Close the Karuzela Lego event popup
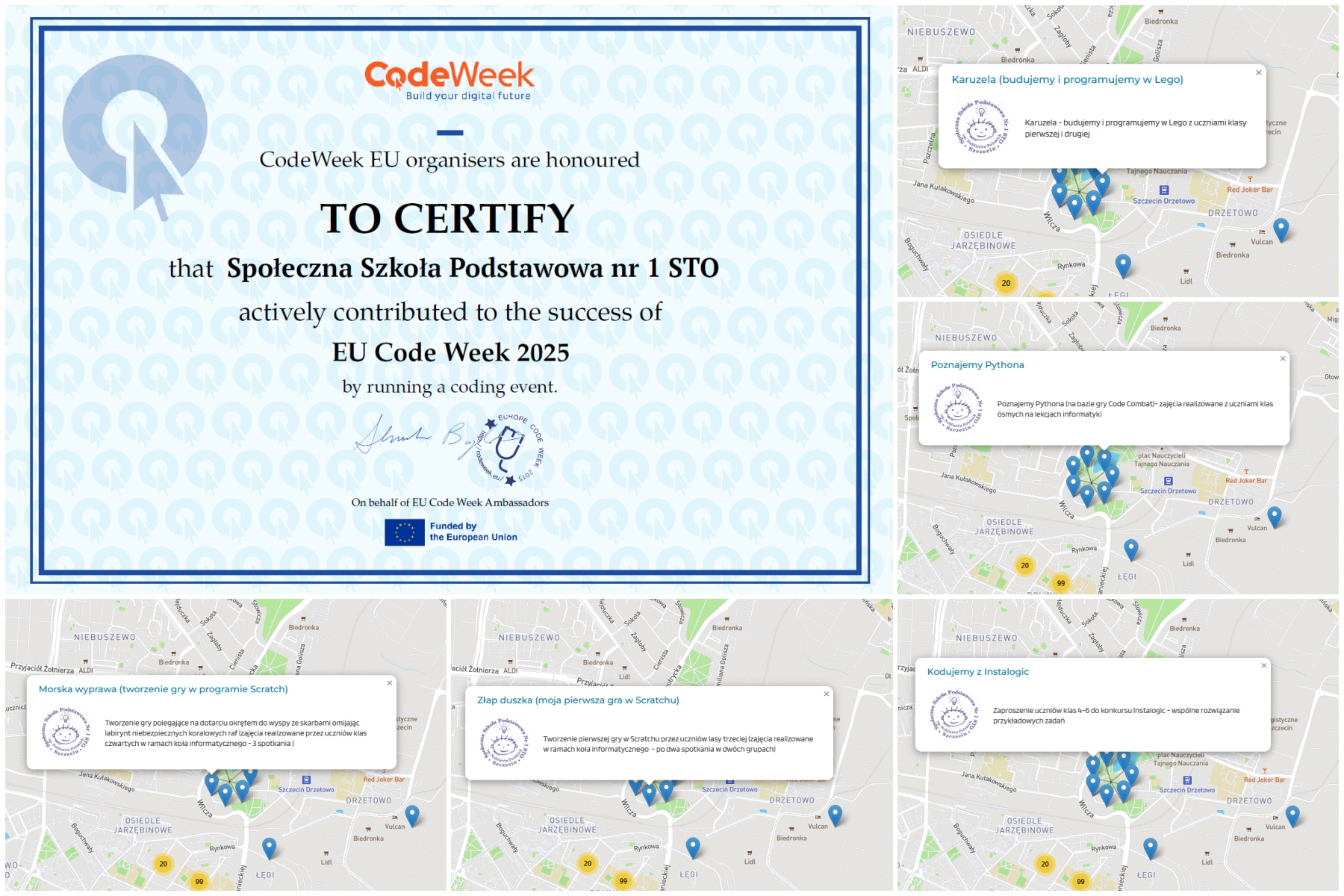Screen dimensions: 1344x896 1258,73
